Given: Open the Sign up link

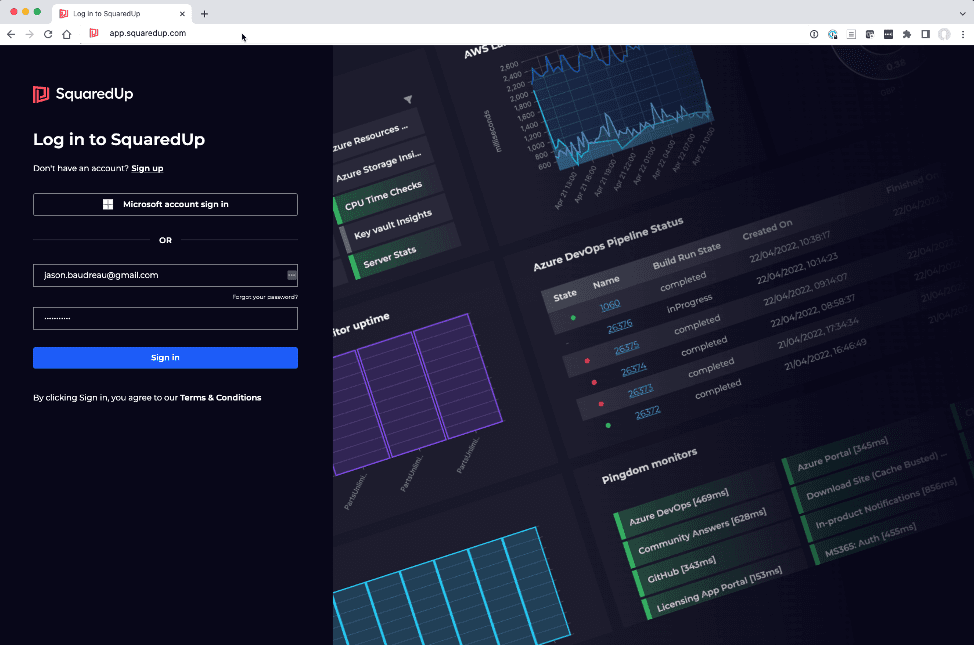Looking at the screenshot, I should [147, 168].
